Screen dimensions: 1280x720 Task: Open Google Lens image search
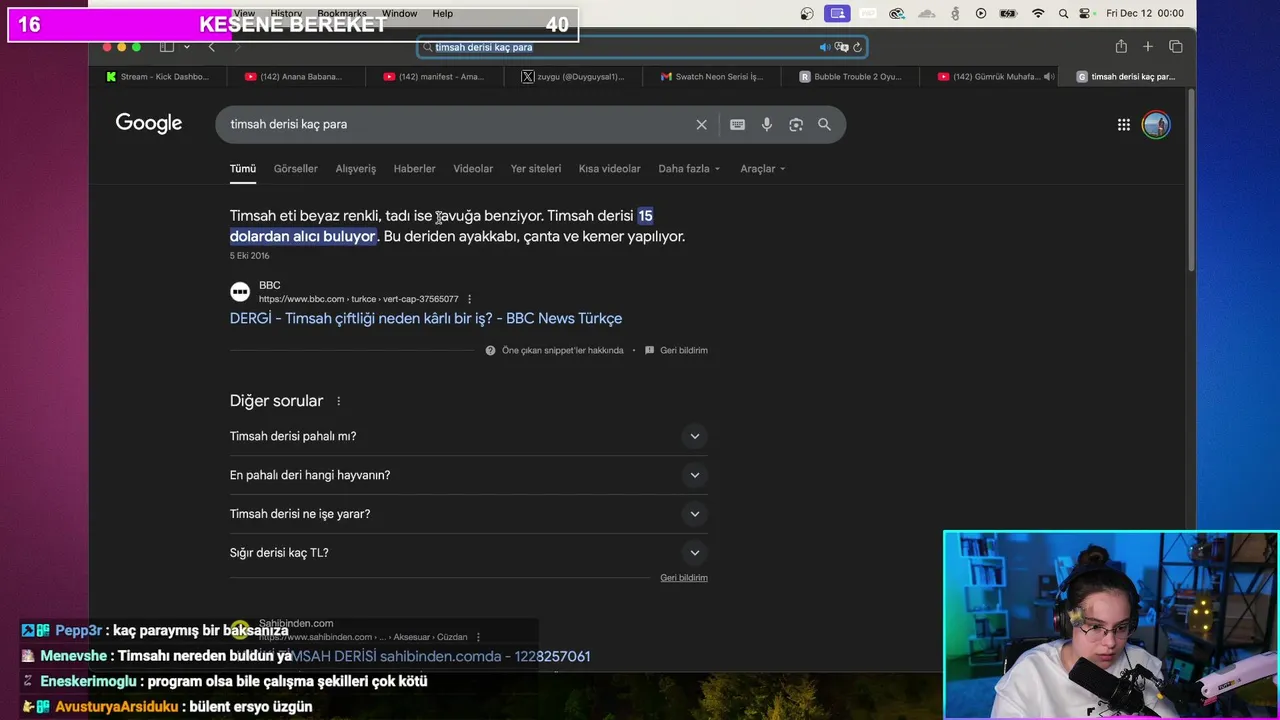pyautogui.click(x=796, y=125)
